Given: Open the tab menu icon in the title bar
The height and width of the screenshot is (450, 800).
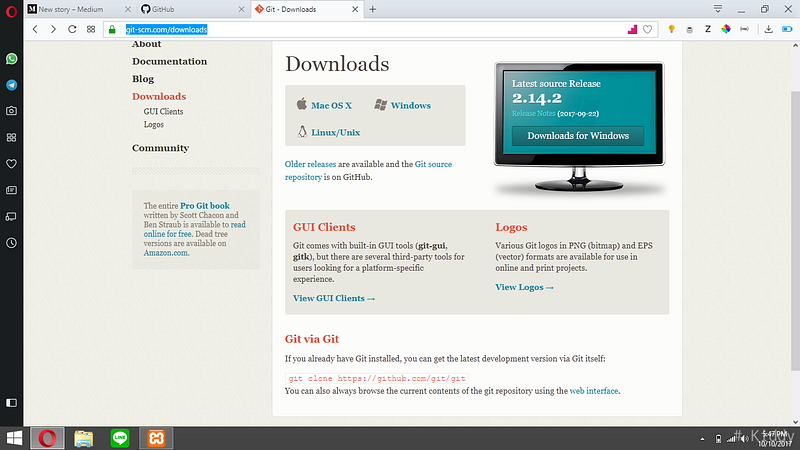Looking at the screenshot, I should click(x=718, y=9).
